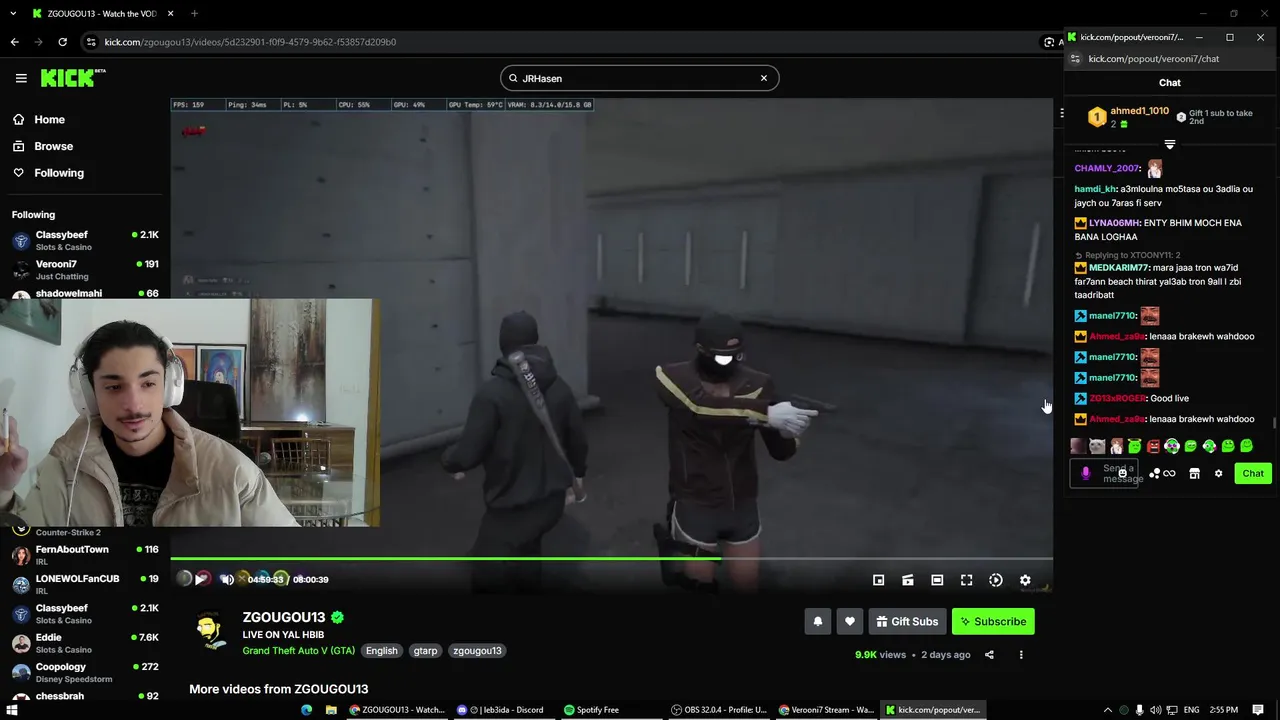
Task: Select the zgougou13 tag
Action: (477, 650)
